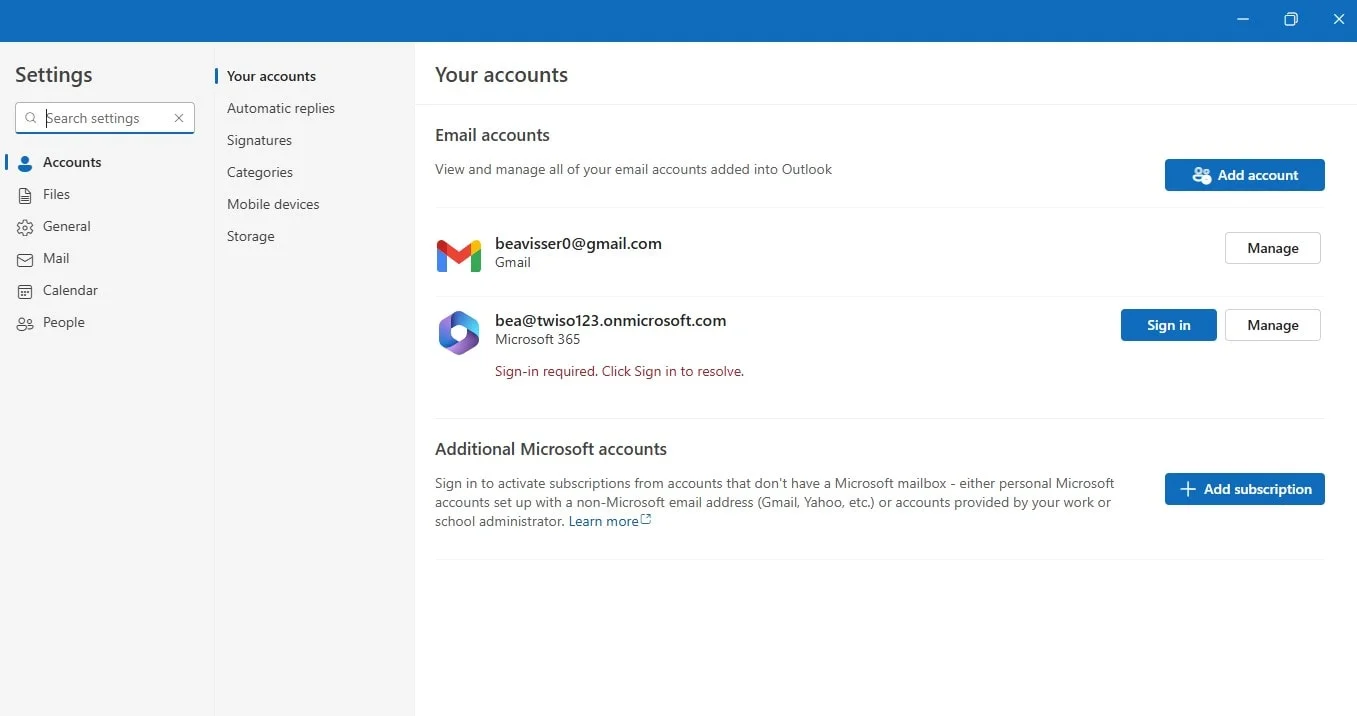
Task: Click the People settings icon
Action: [24, 322]
